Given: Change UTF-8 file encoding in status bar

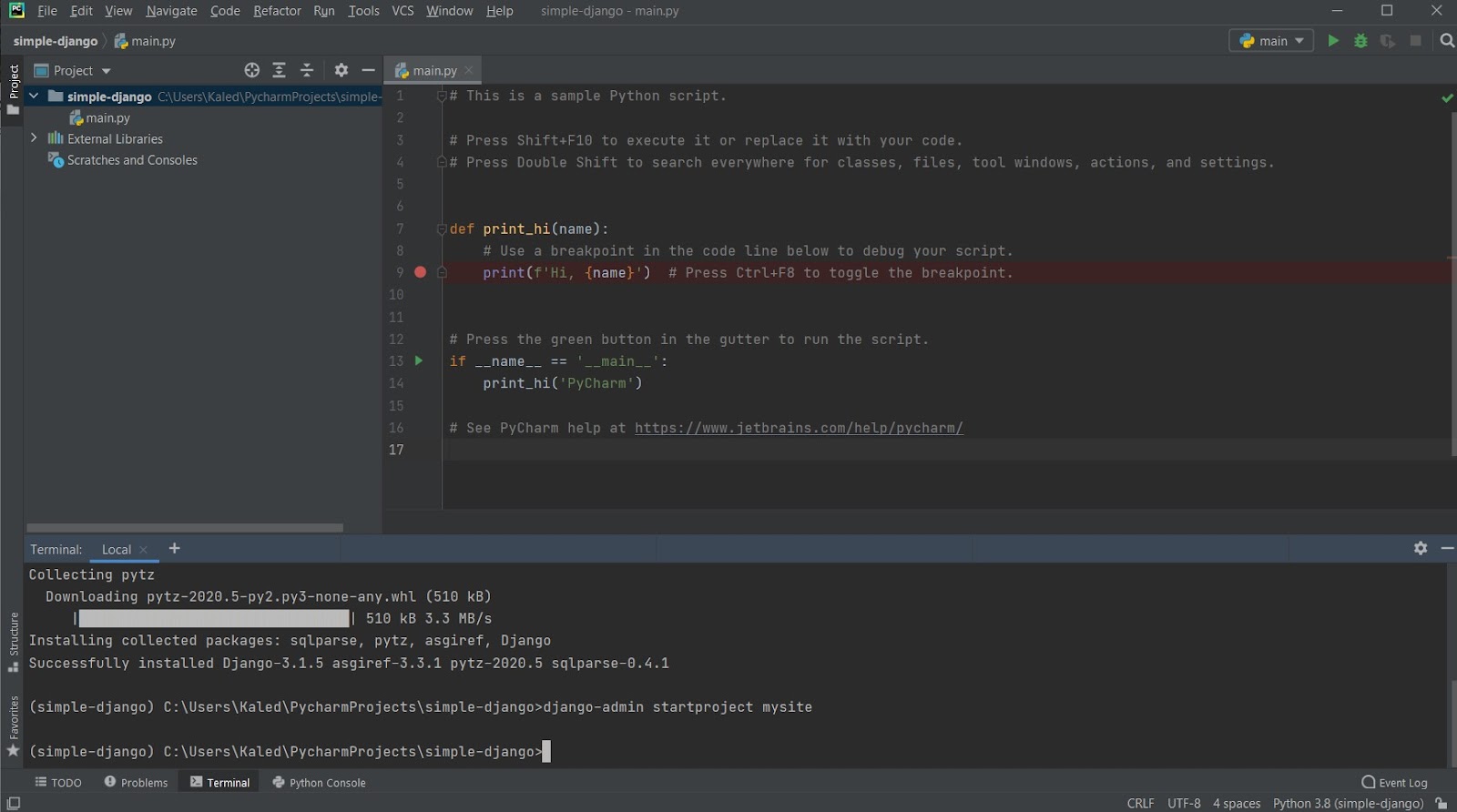Looking at the screenshot, I should pos(1184,803).
